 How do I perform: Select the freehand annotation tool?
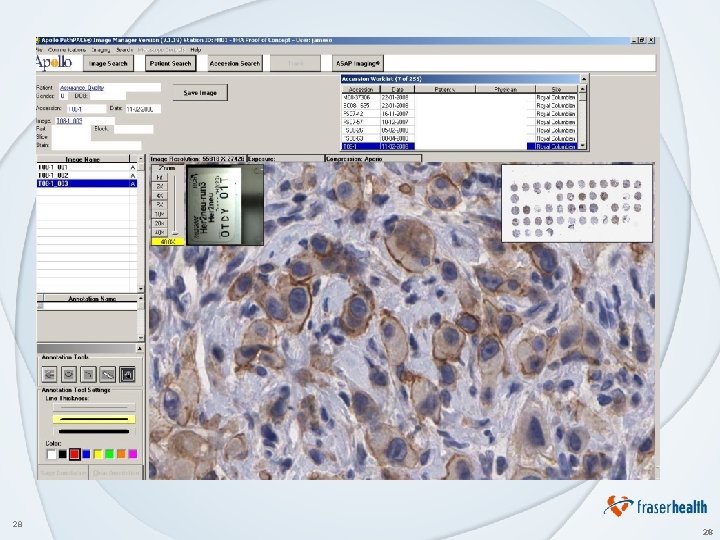88,374
